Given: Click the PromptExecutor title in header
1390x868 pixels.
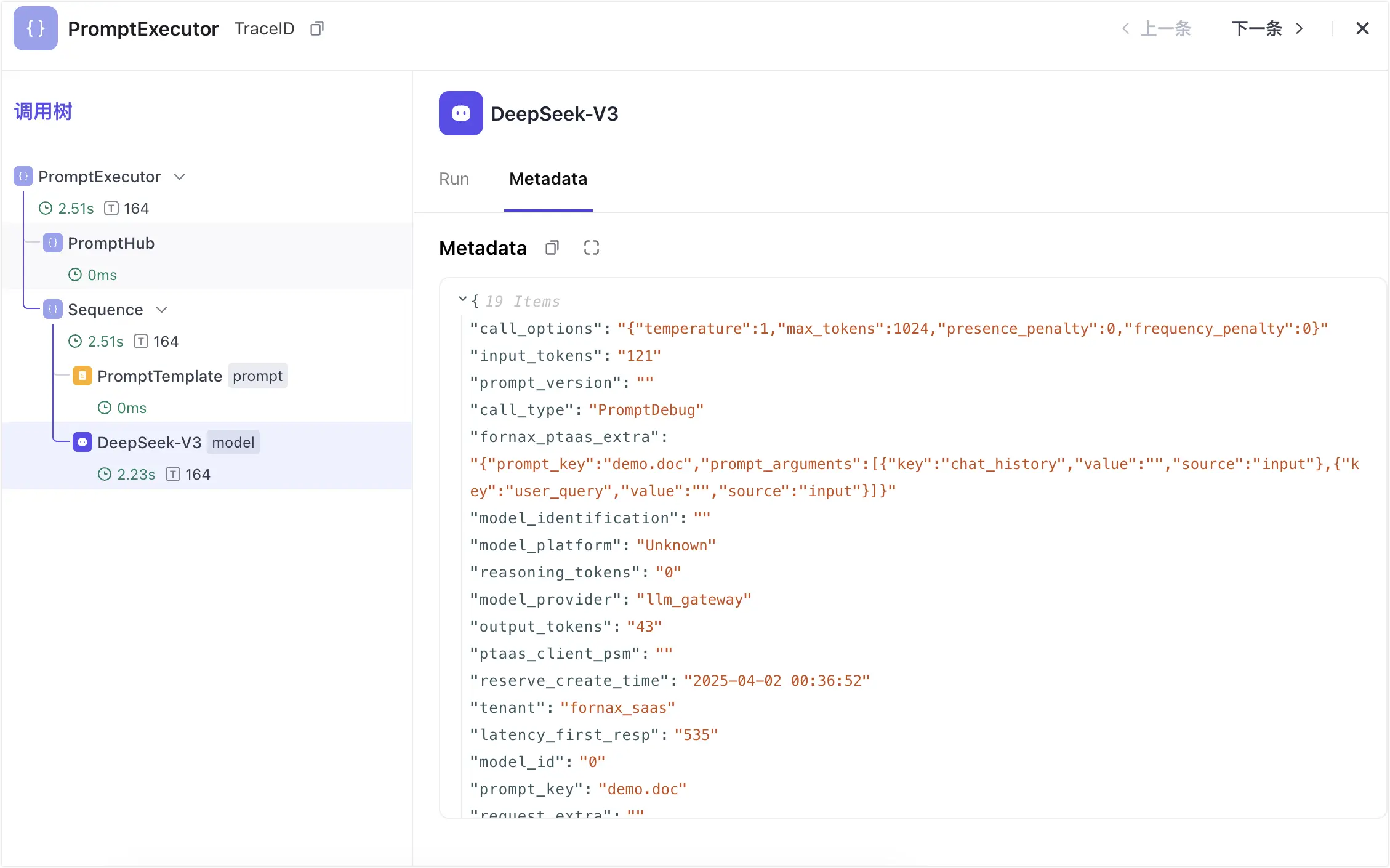Looking at the screenshot, I should coord(143,29).
